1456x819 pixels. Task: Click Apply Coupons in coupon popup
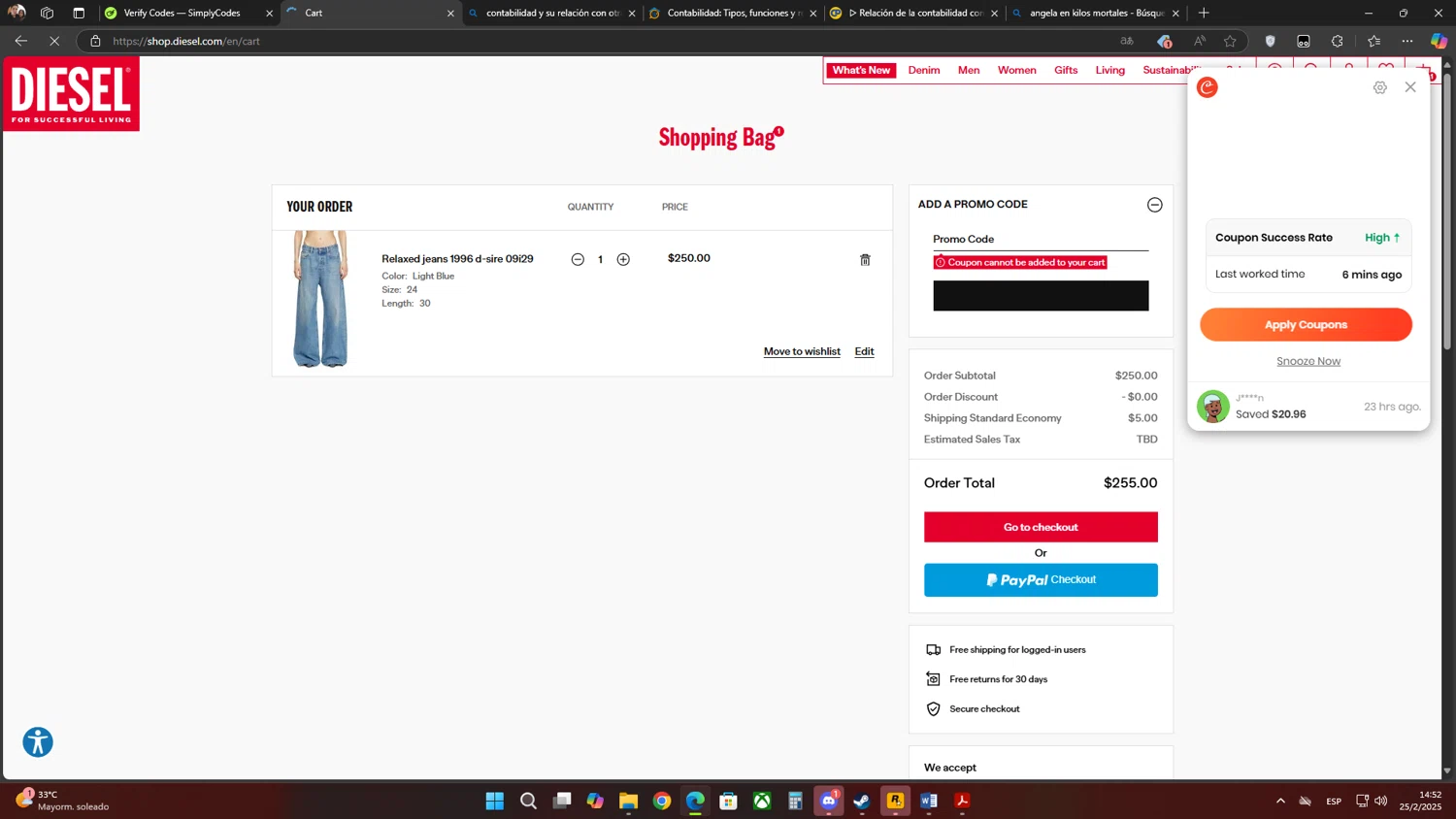pyautogui.click(x=1306, y=325)
